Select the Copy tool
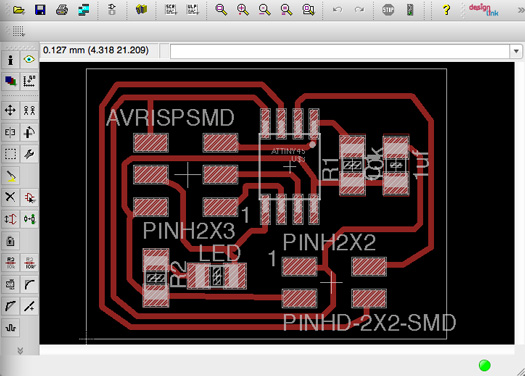 pyautogui.click(x=29, y=110)
